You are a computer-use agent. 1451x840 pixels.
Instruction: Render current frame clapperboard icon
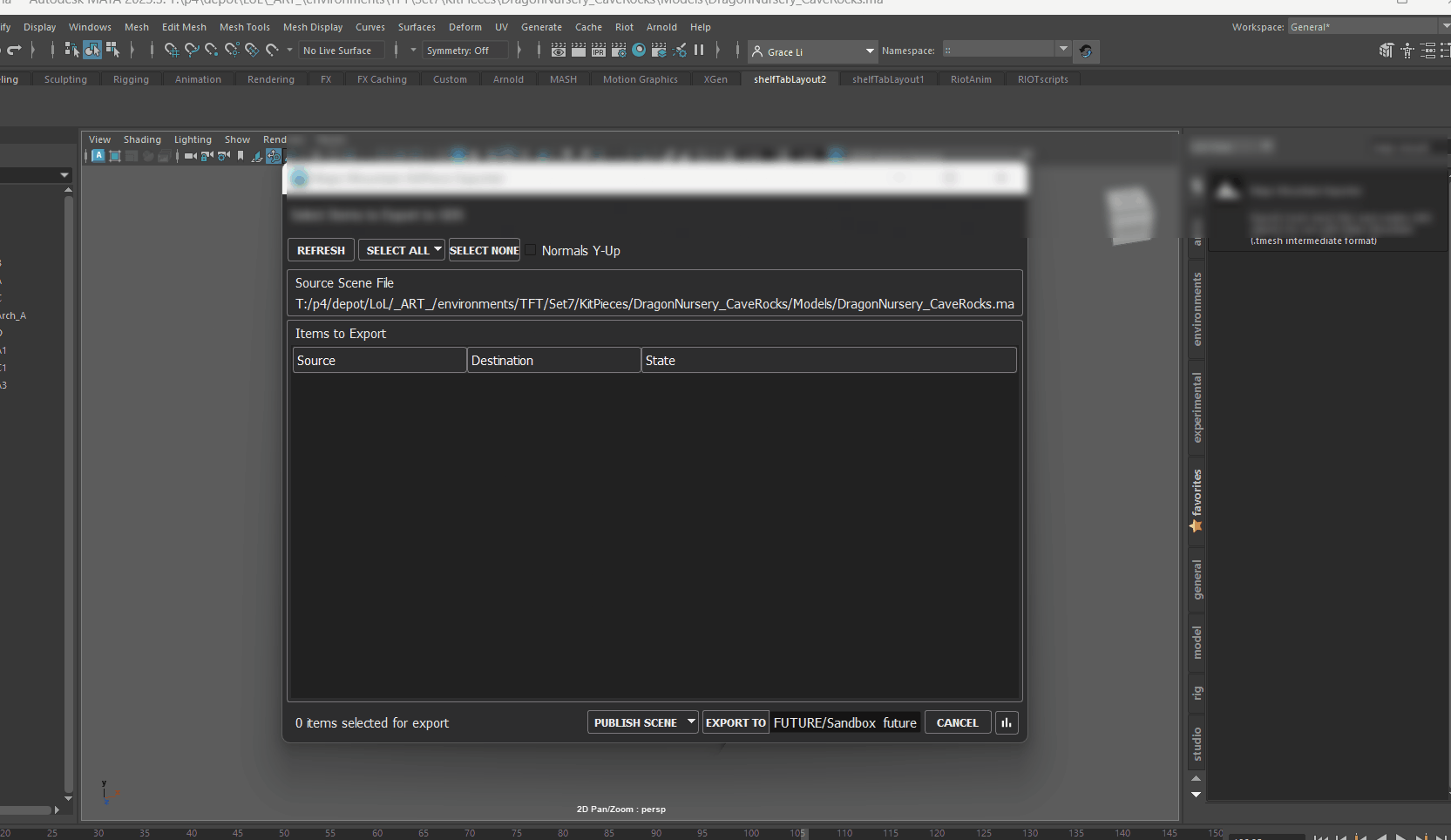(x=579, y=50)
